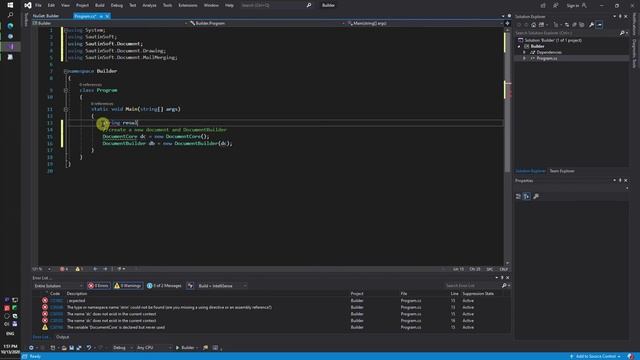Open Properties wrench in Solution Explorer toolbar
The width and height of the screenshot is (640, 360).
(x=591, y=25)
